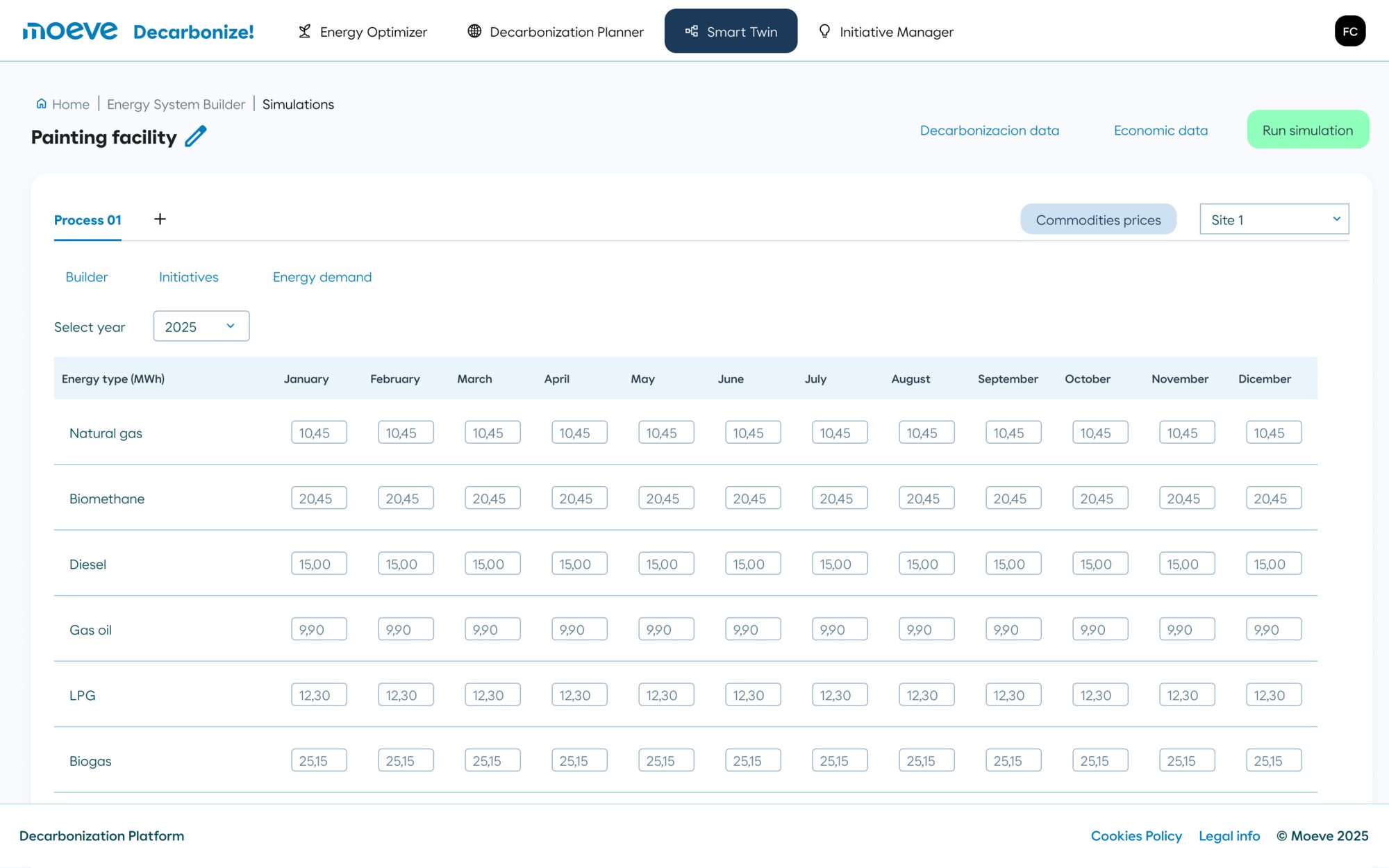Click the Run simulation button
This screenshot has width=1389, height=868.
(1308, 130)
